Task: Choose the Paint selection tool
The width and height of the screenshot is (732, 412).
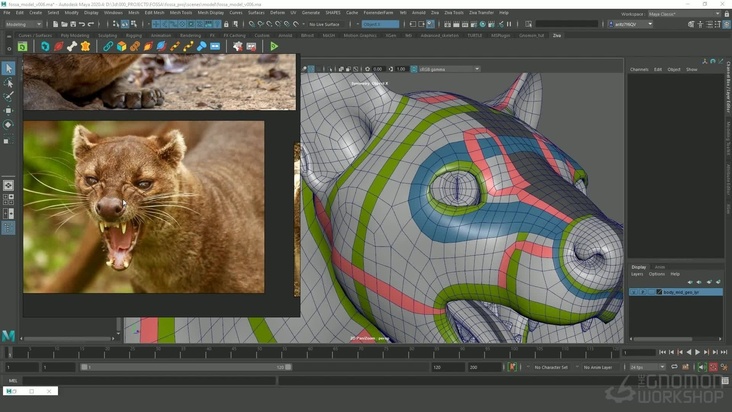Action: tap(8, 97)
